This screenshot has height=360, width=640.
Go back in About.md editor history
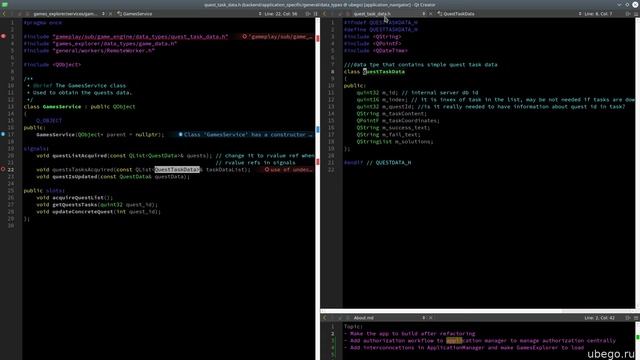(x=325, y=318)
